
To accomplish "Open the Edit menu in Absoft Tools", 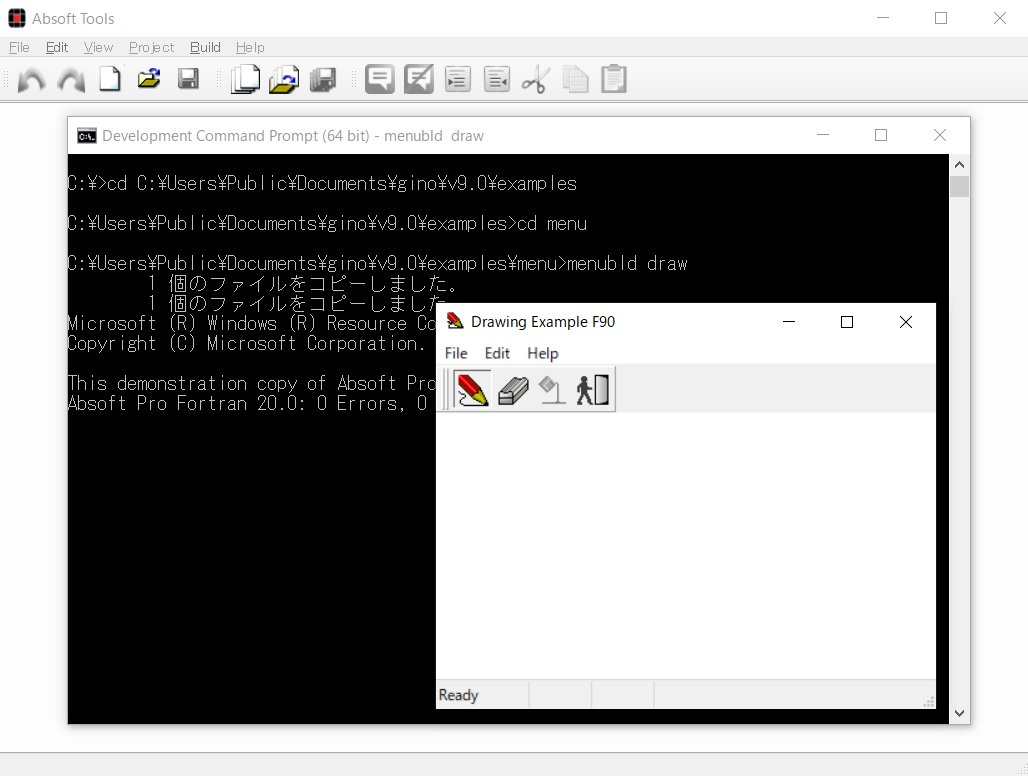I will coord(57,47).
